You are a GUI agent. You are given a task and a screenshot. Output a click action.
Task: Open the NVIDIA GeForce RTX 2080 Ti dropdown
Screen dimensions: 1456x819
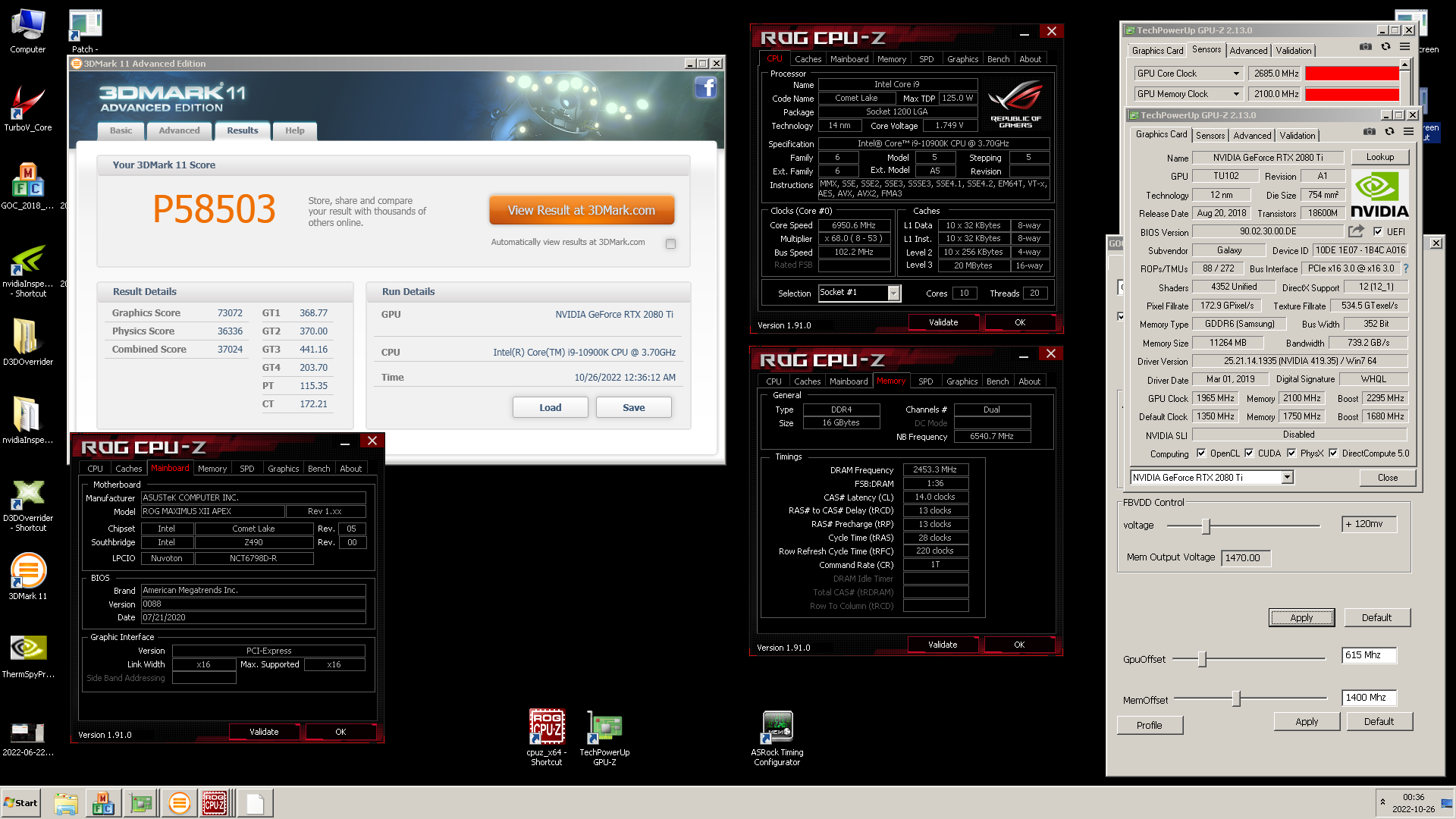pyautogui.click(x=1287, y=477)
